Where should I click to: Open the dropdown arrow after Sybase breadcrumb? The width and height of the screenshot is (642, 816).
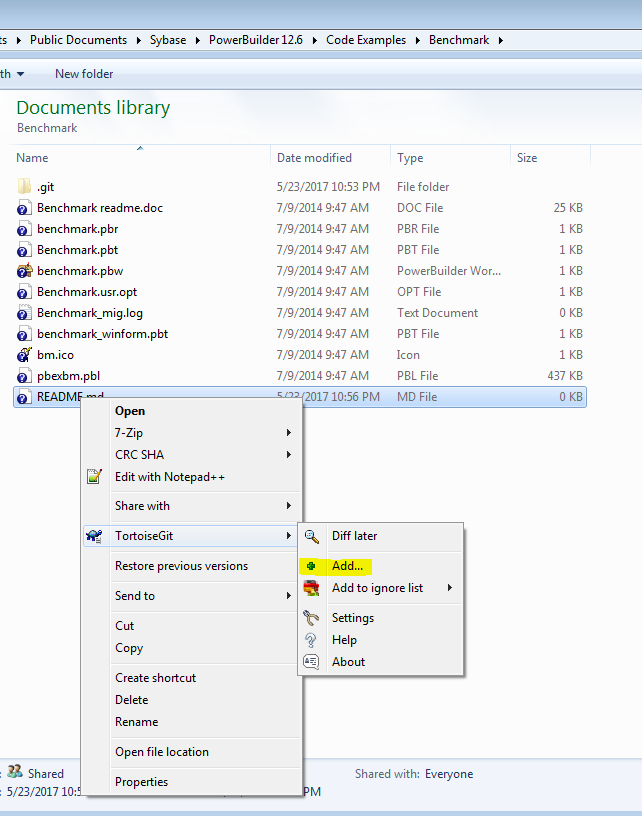tap(198, 40)
